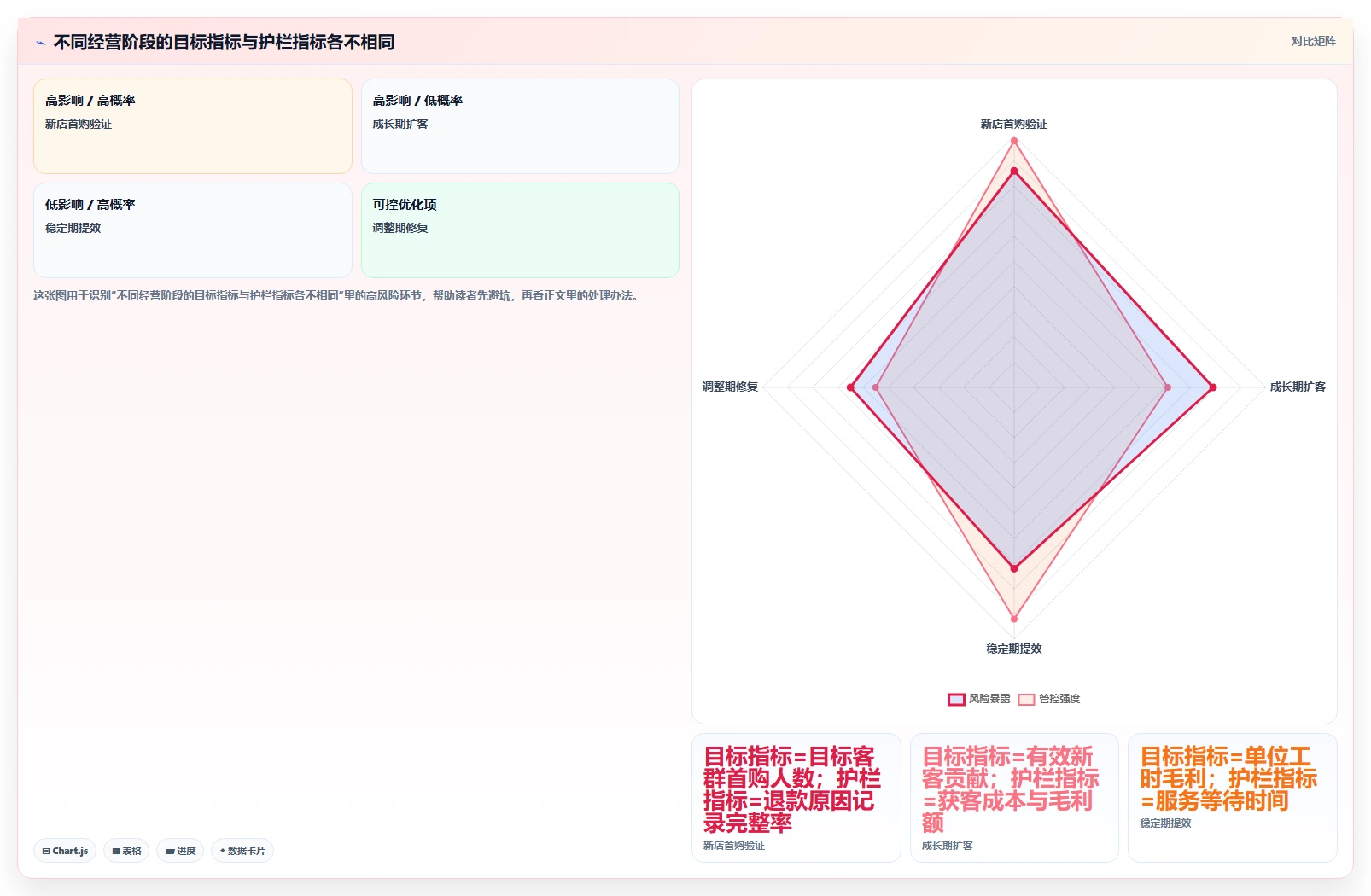Screen dimensions: 1371x896
Task: Click the 风险暴露 point on the 稳定期提效 axis
Action: tap(1014, 567)
